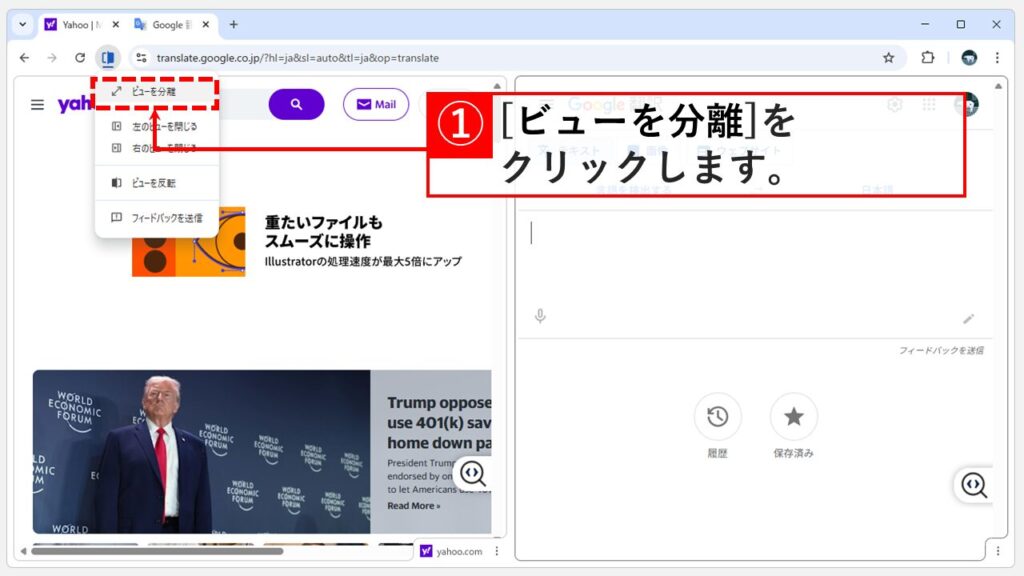Select the microphone for voice input in Translate

(x=540, y=318)
